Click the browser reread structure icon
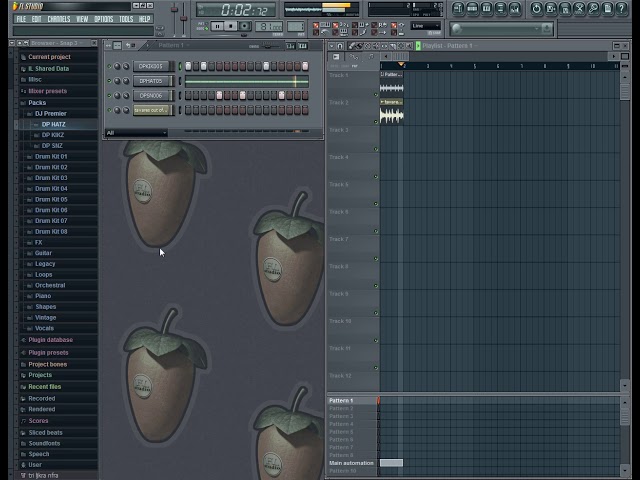Image resolution: width=640 pixels, height=480 pixels. point(26,43)
